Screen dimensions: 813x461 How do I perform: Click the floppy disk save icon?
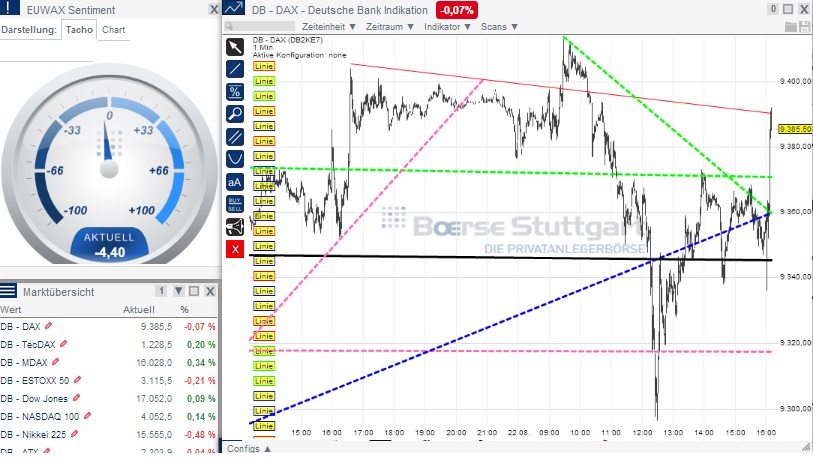[x=805, y=27]
